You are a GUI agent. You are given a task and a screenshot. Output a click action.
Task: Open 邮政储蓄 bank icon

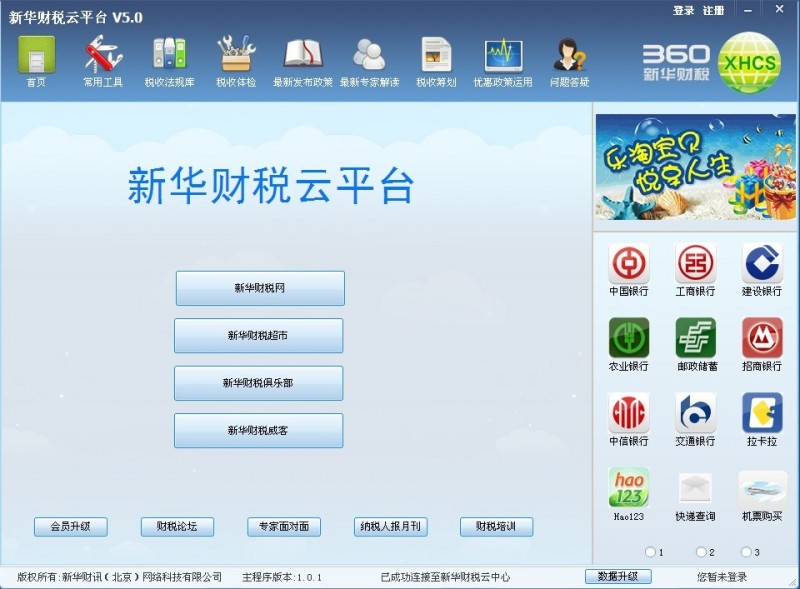click(x=695, y=337)
